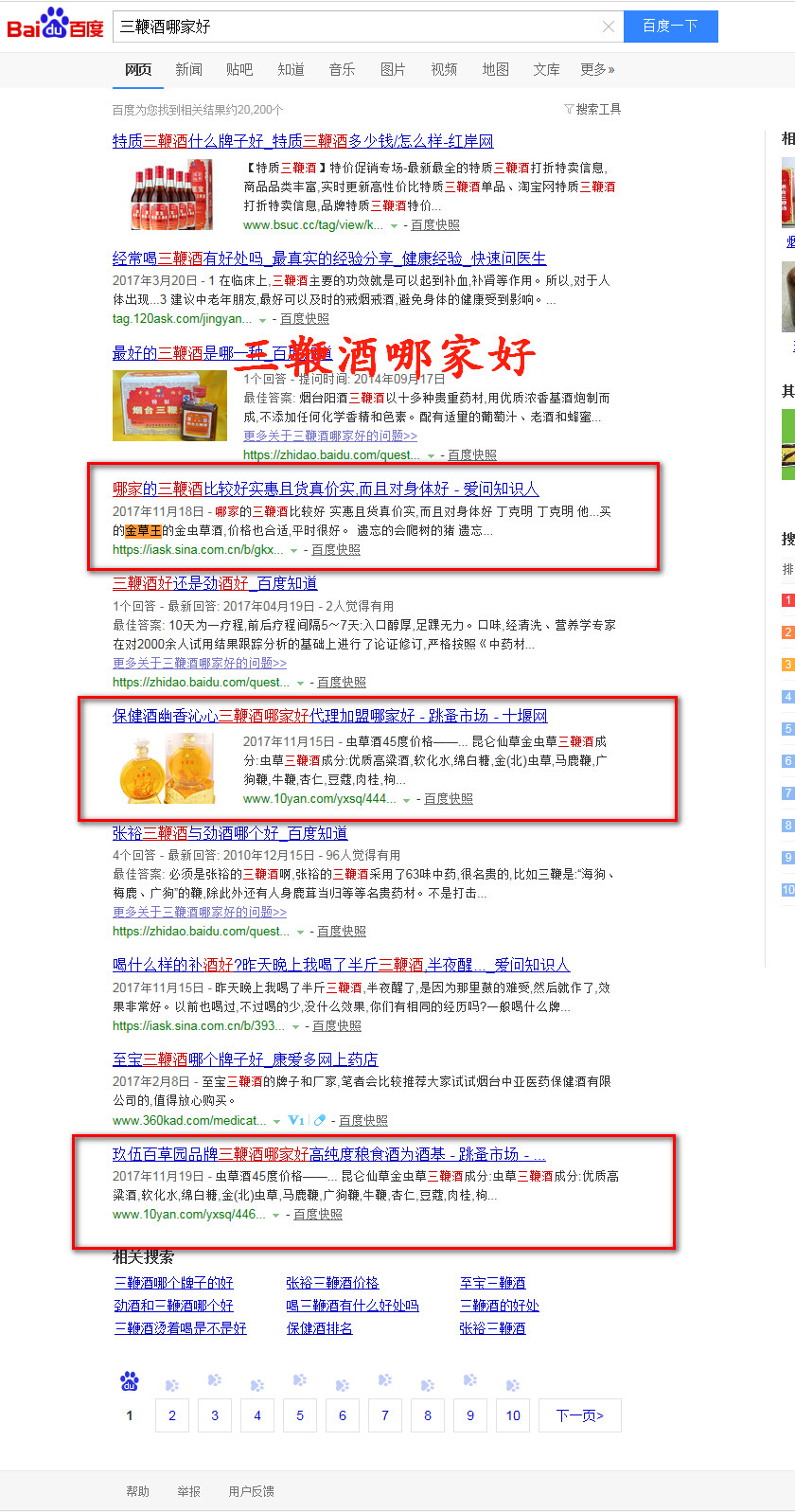Expand dropdown arrow beside www.bsuc.cc URL
Screen dimensions: 795x1512
click(x=394, y=226)
